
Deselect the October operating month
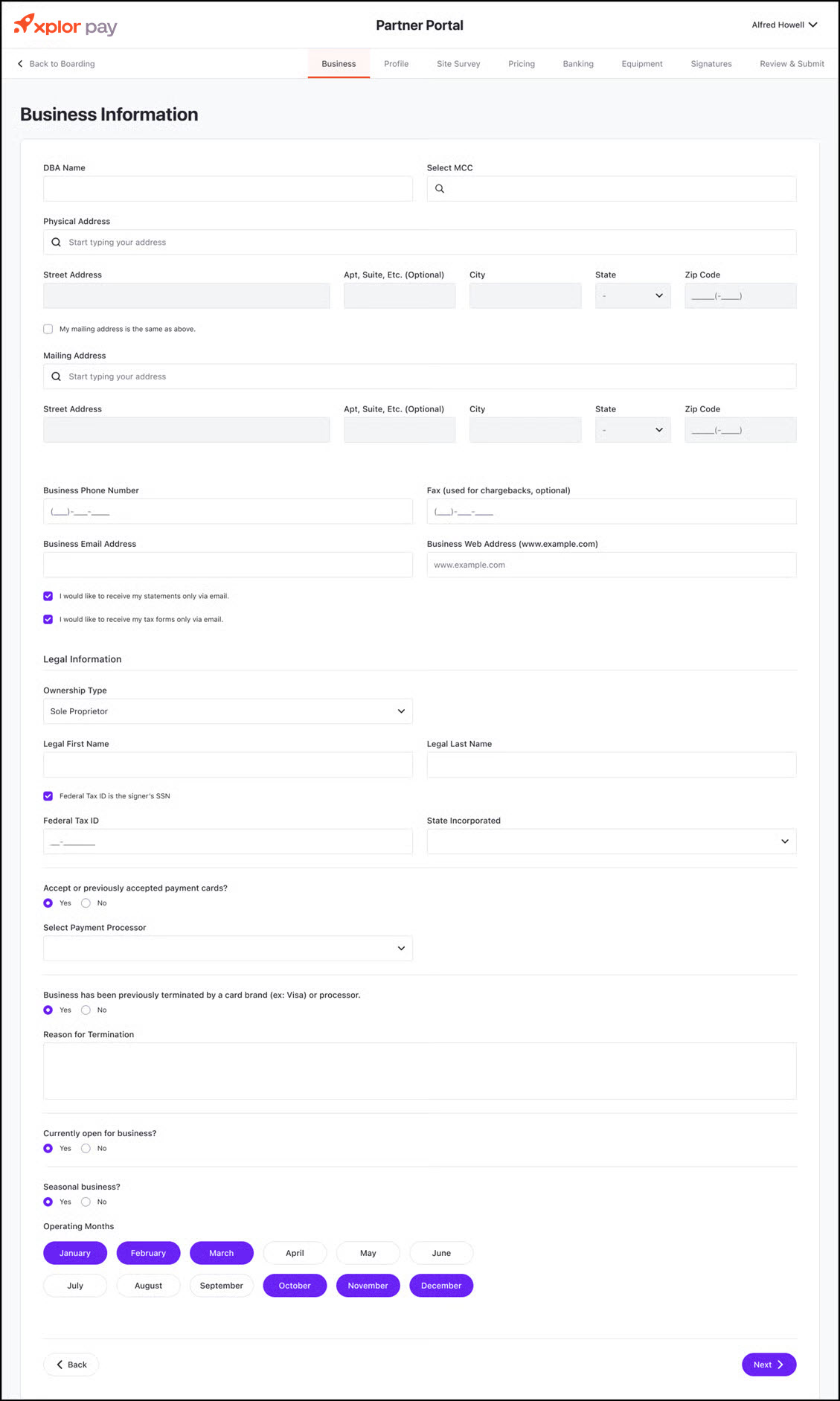click(295, 1286)
